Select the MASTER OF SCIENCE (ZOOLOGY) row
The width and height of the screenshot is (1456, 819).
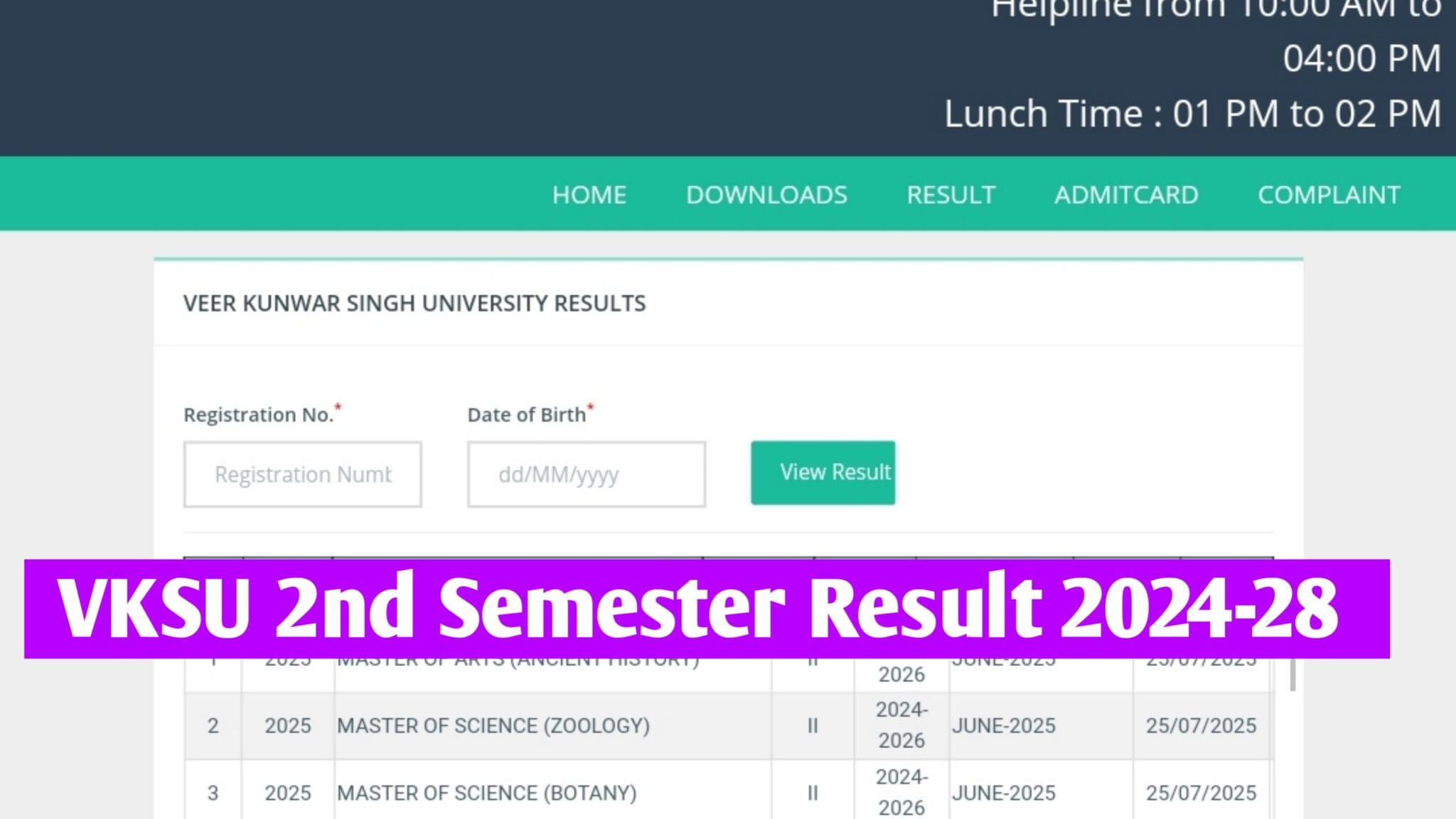(493, 726)
